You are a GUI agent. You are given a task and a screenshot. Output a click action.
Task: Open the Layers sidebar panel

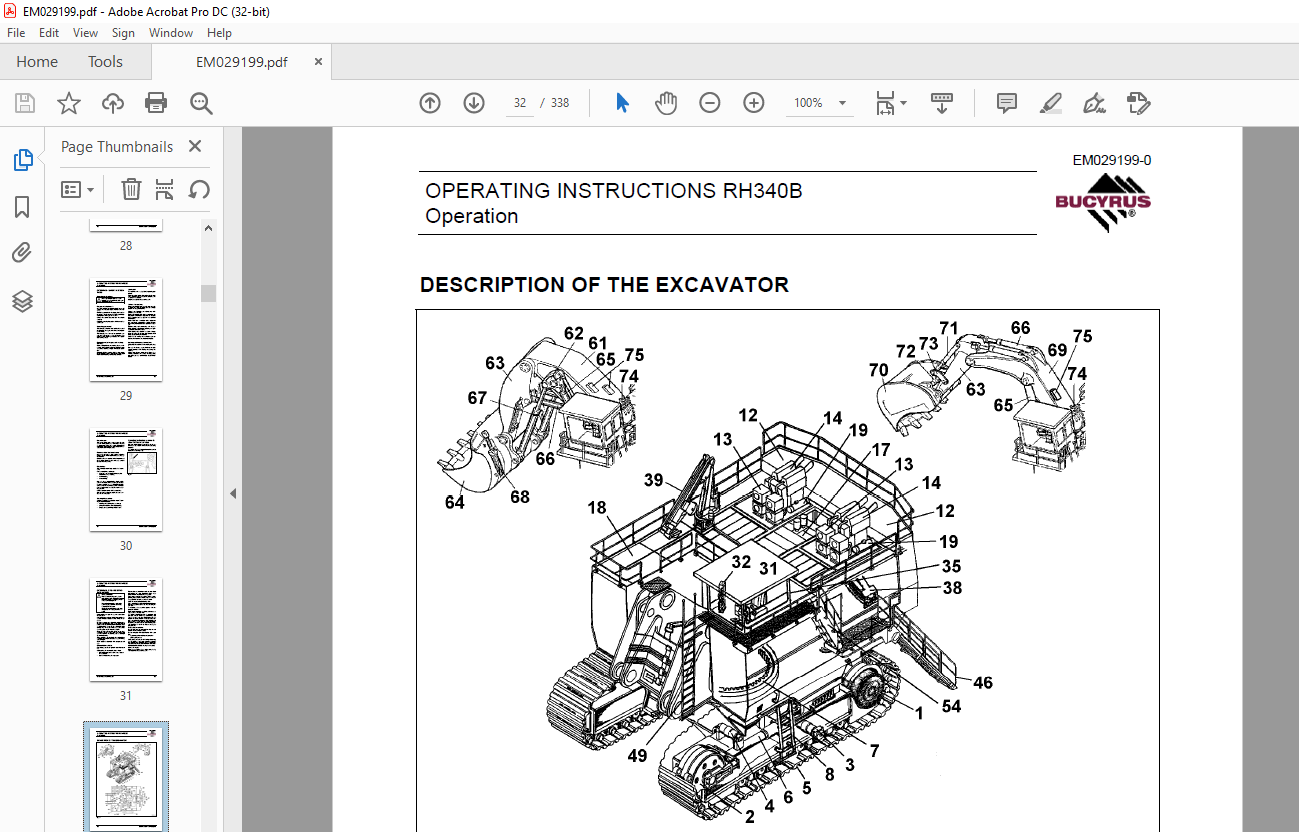(22, 301)
